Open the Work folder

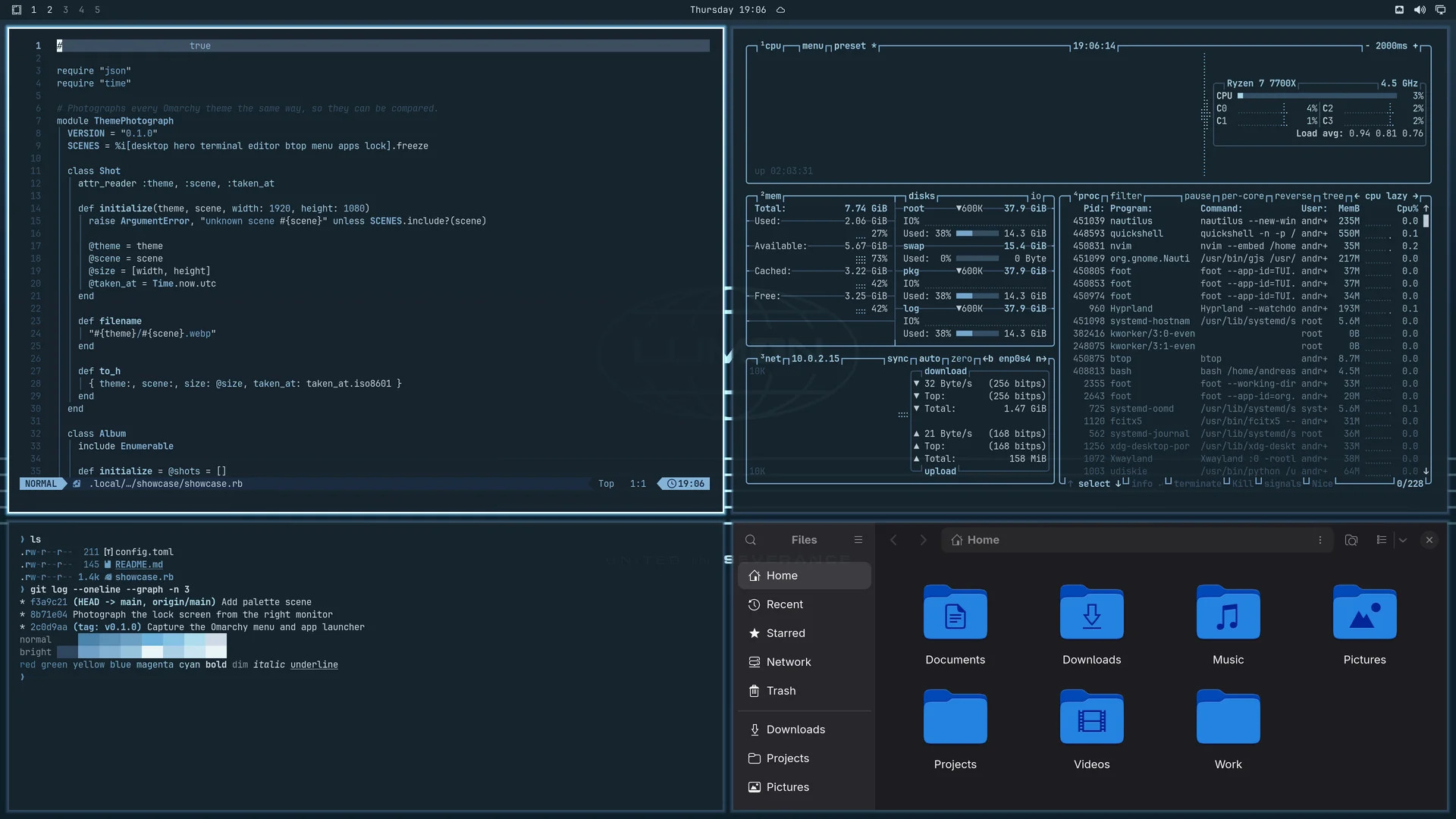[1228, 730]
